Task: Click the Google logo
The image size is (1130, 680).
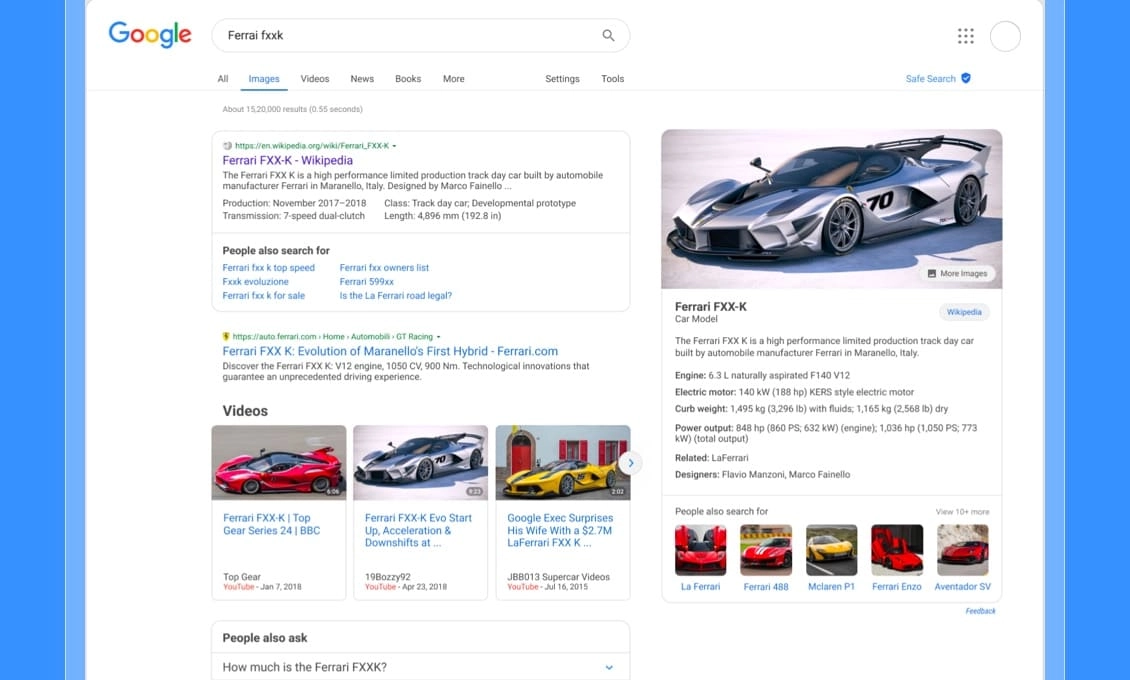Action: point(150,35)
